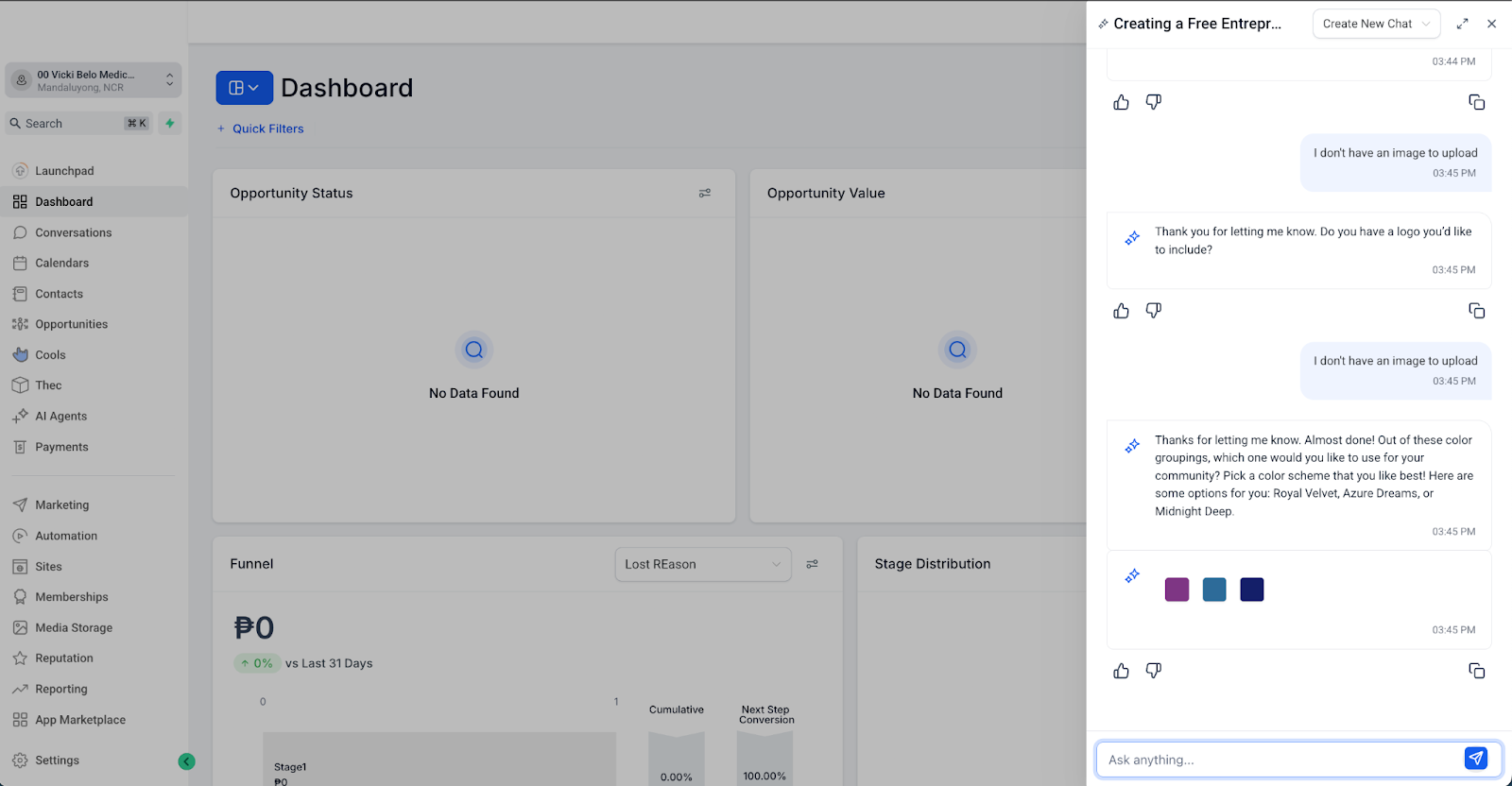The width and height of the screenshot is (1512, 786).
Task: Copy the color scheme response
Action: point(1477,671)
